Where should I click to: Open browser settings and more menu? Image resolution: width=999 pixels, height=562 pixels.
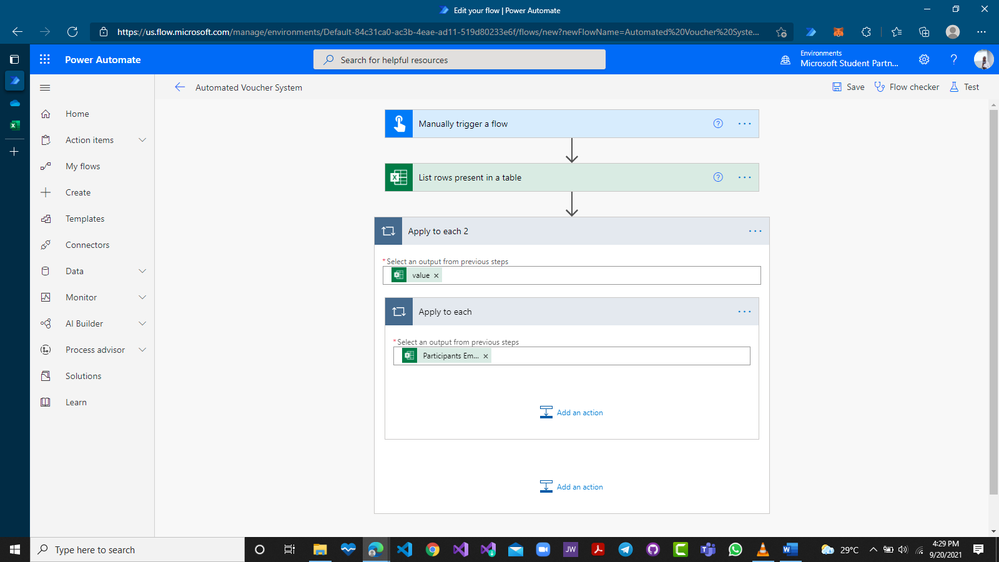pos(981,32)
